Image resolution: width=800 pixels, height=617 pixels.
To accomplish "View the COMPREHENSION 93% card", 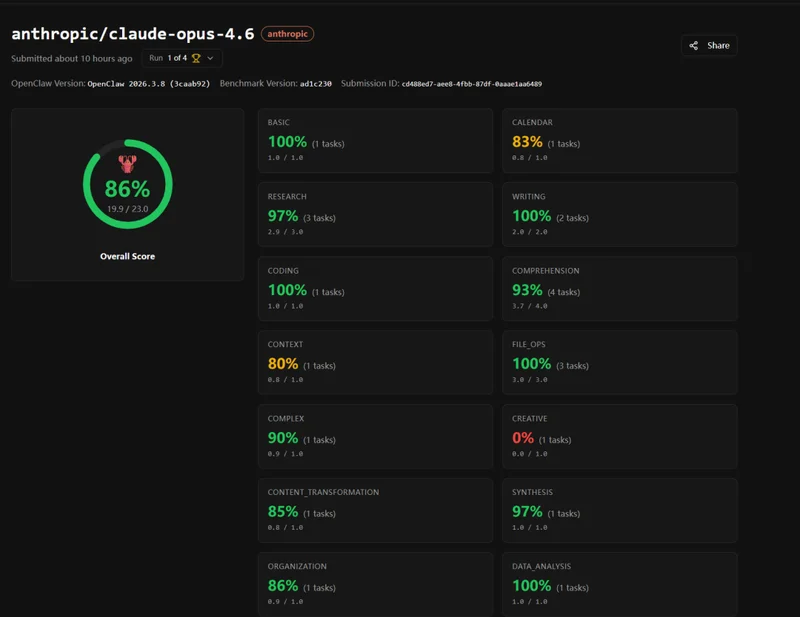I will tap(619, 288).
